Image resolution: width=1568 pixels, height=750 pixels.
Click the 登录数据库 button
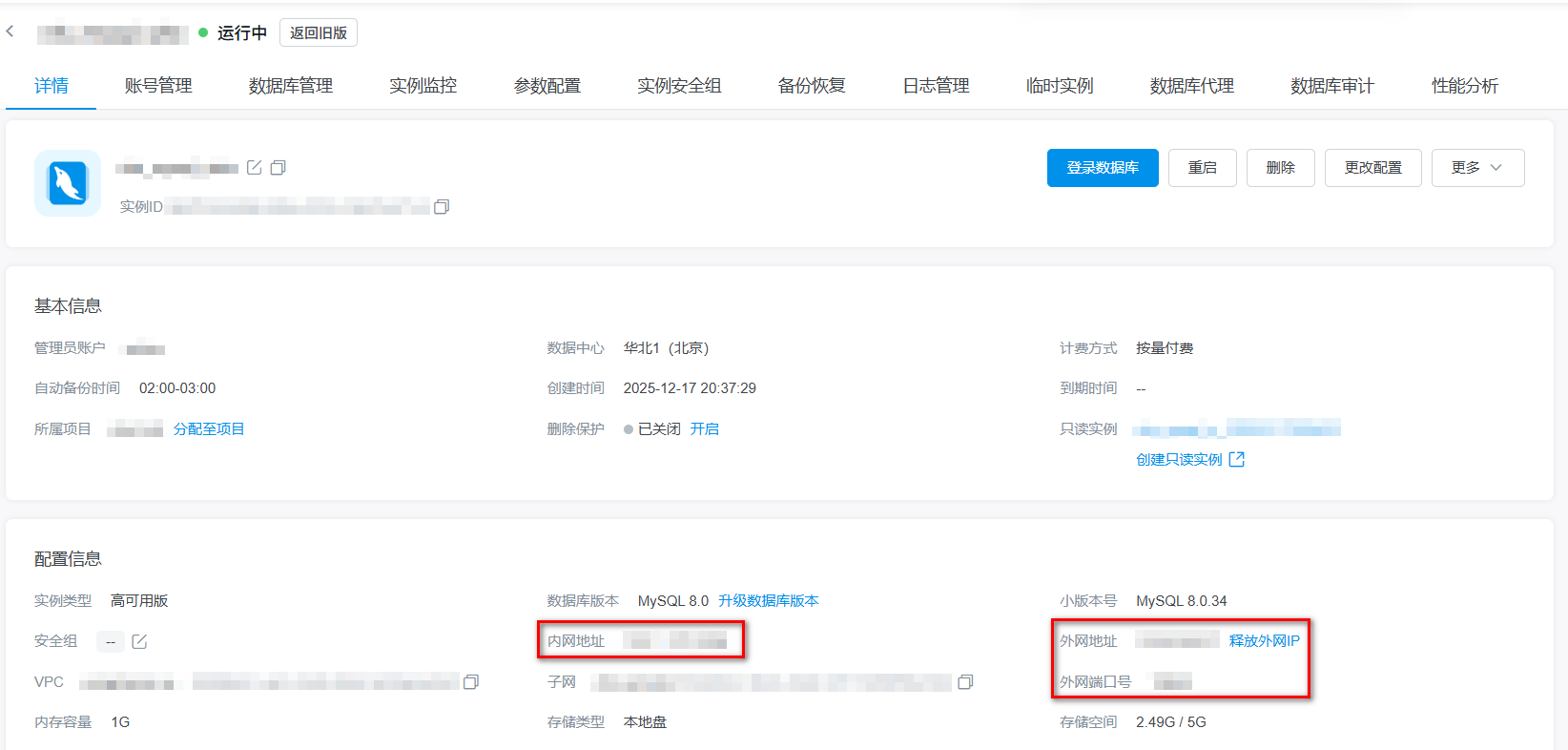(x=1103, y=168)
